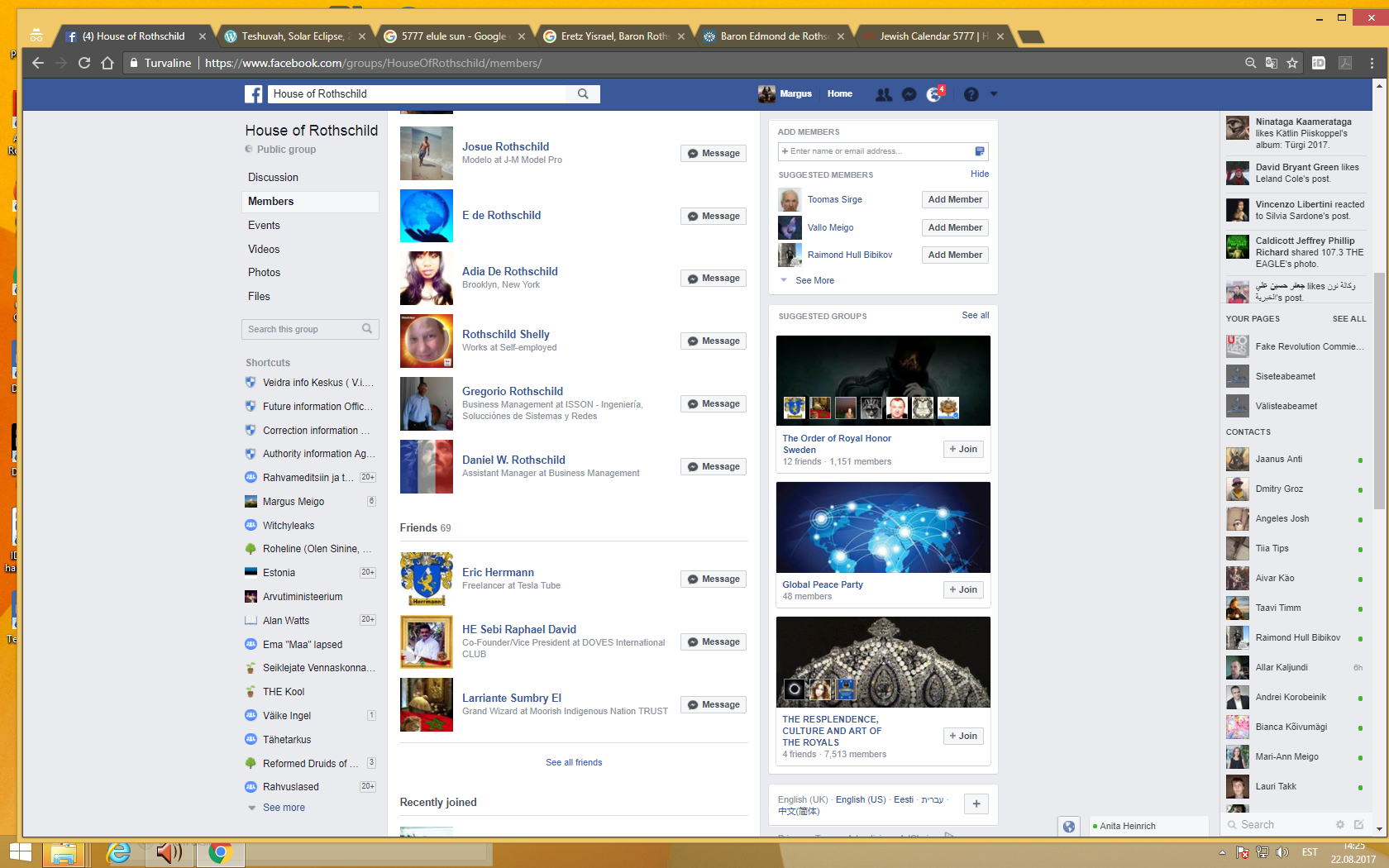Message Adia De Rothschild
Screen dimensions: 1389x868
click(x=714, y=279)
